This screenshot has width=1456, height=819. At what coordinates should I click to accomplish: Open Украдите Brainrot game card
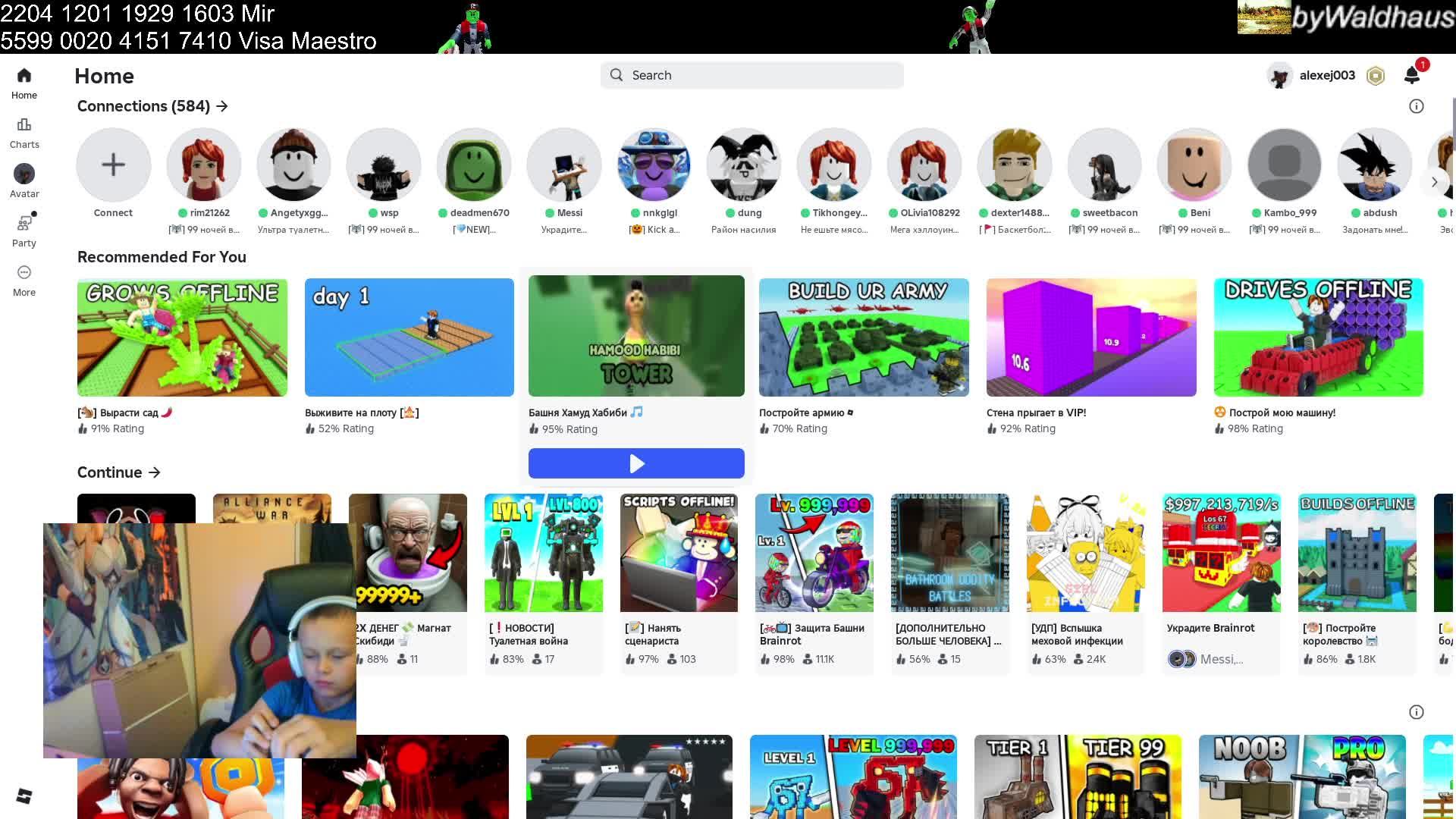1221,553
